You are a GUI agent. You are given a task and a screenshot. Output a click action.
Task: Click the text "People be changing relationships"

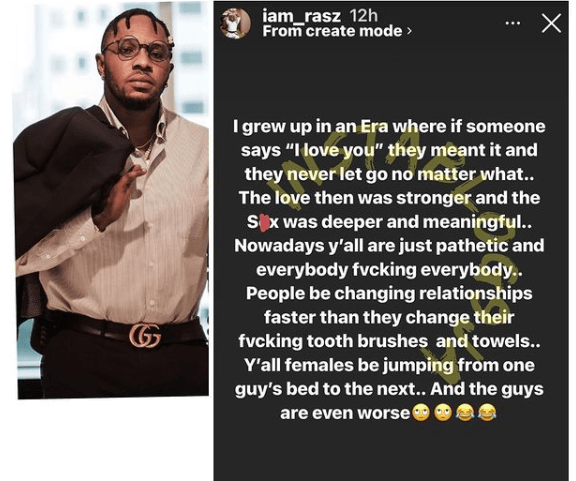tap(389, 293)
